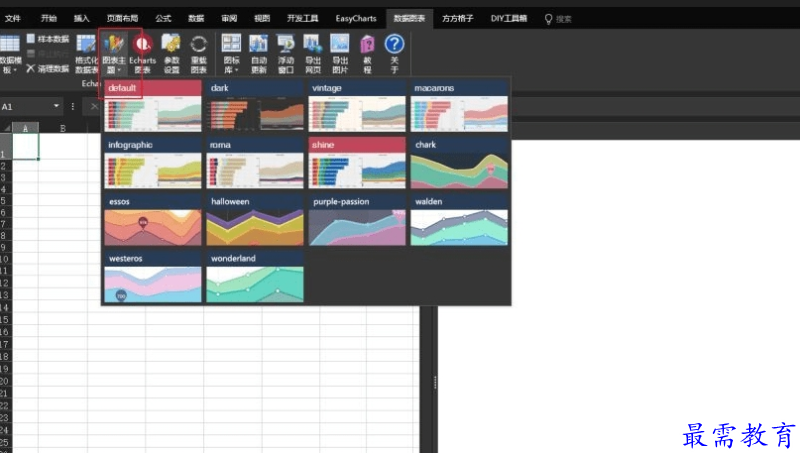
Task: Click the search lightbulb box
Action: tap(558, 19)
